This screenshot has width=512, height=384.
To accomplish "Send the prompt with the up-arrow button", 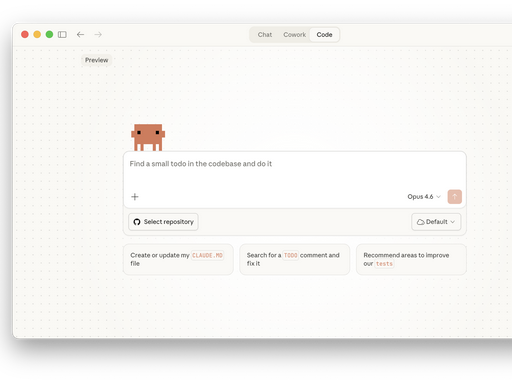I will 455,197.
